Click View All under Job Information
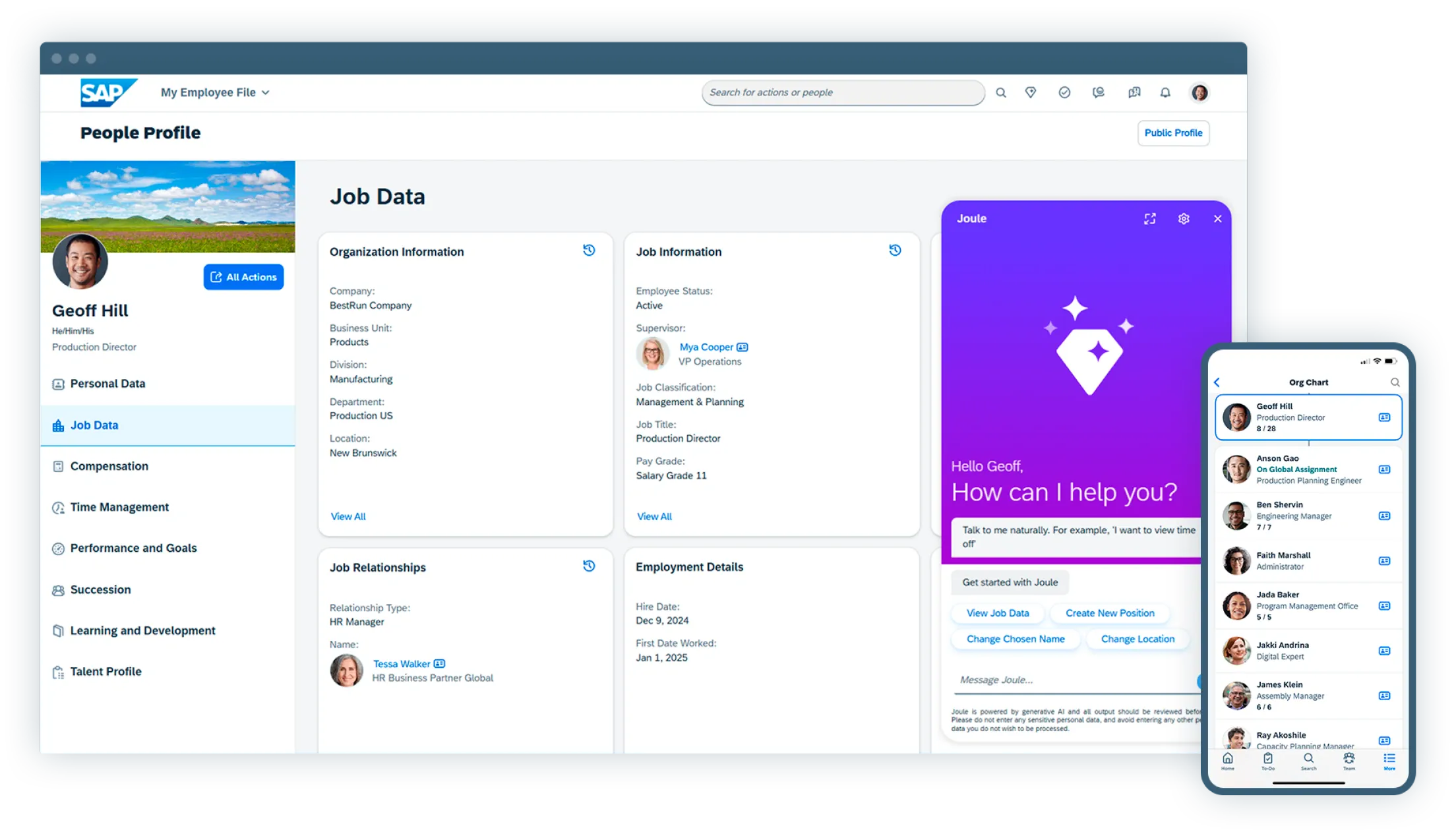1456x836 pixels. (654, 516)
